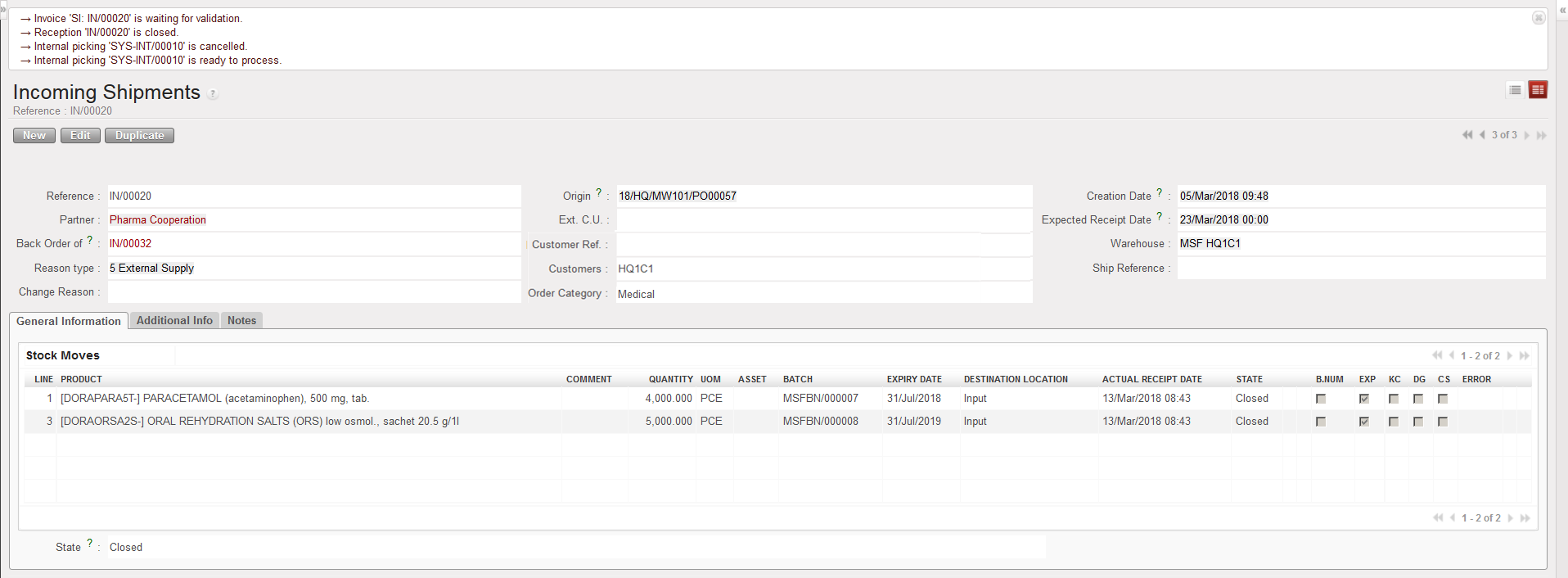Click help icon next to Creation Date
This screenshot has height=578, width=1568.
click(1159, 193)
